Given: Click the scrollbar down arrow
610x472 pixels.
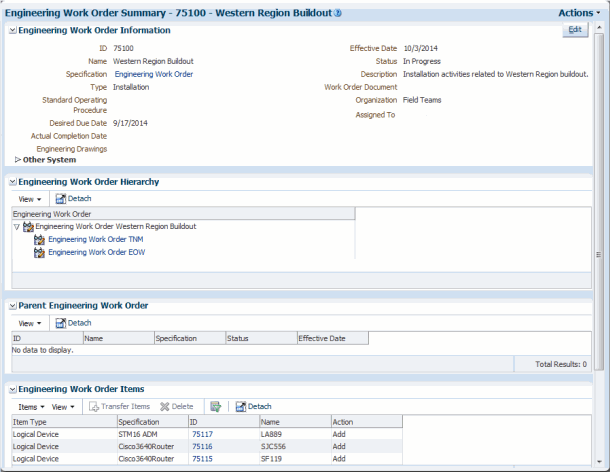Looking at the screenshot, I should (x=599, y=462).
